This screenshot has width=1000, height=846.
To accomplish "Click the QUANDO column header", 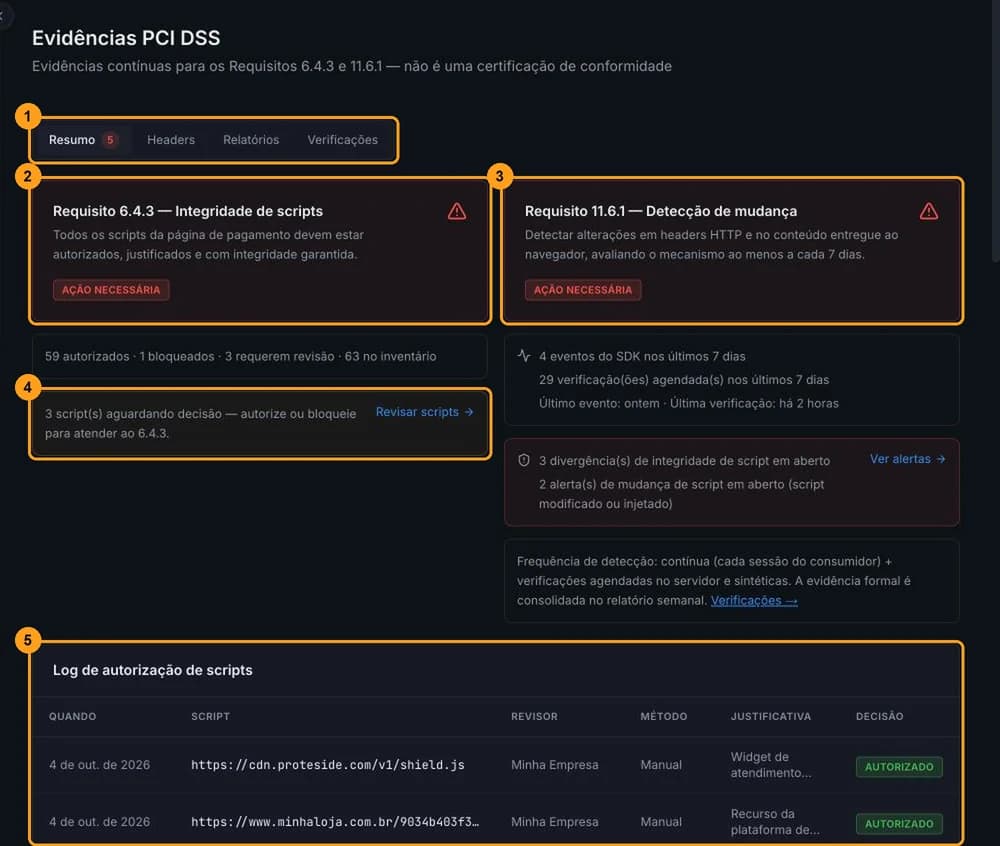I will (73, 717).
